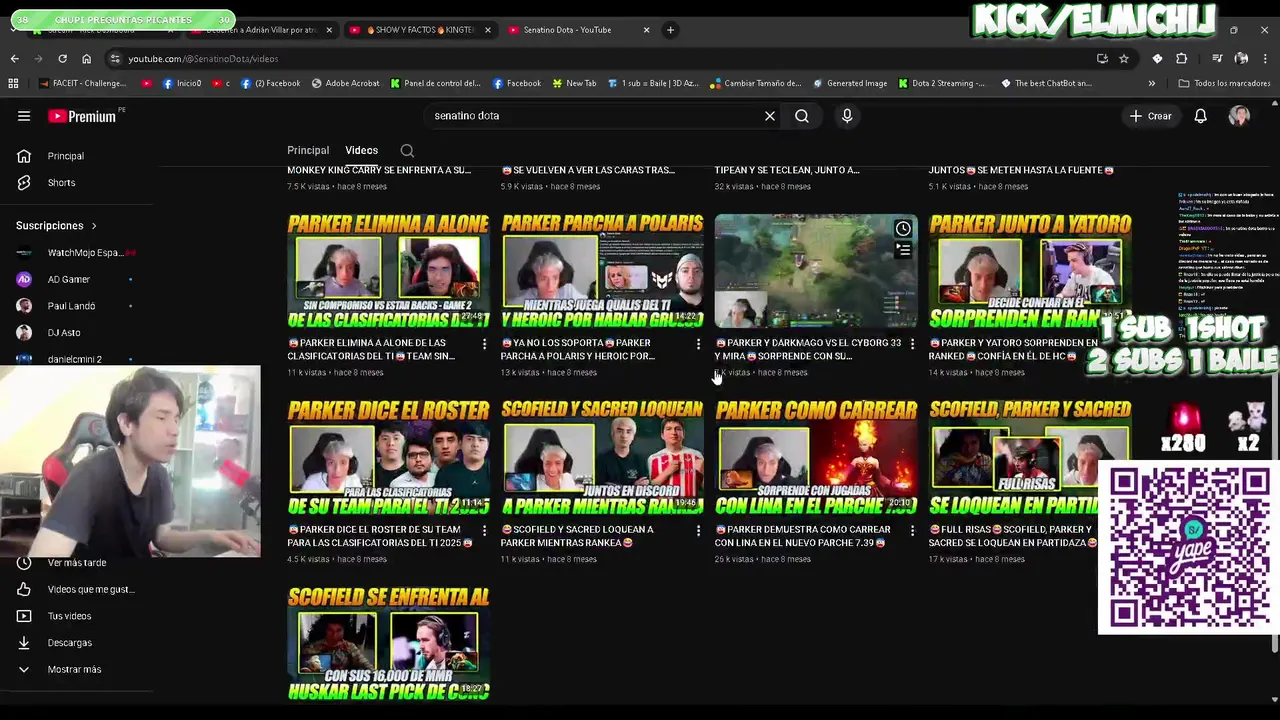Viewport: 1280px width, 720px height.
Task: Click the YouTube Premium logo
Action: click(83, 116)
